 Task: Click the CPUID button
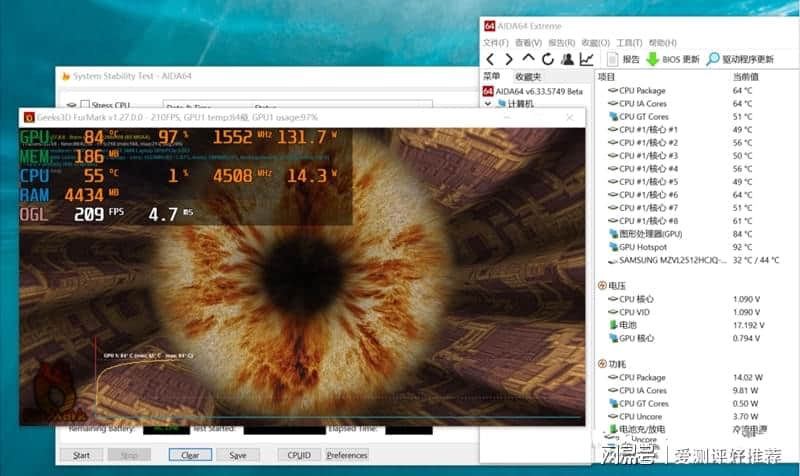(x=299, y=455)
